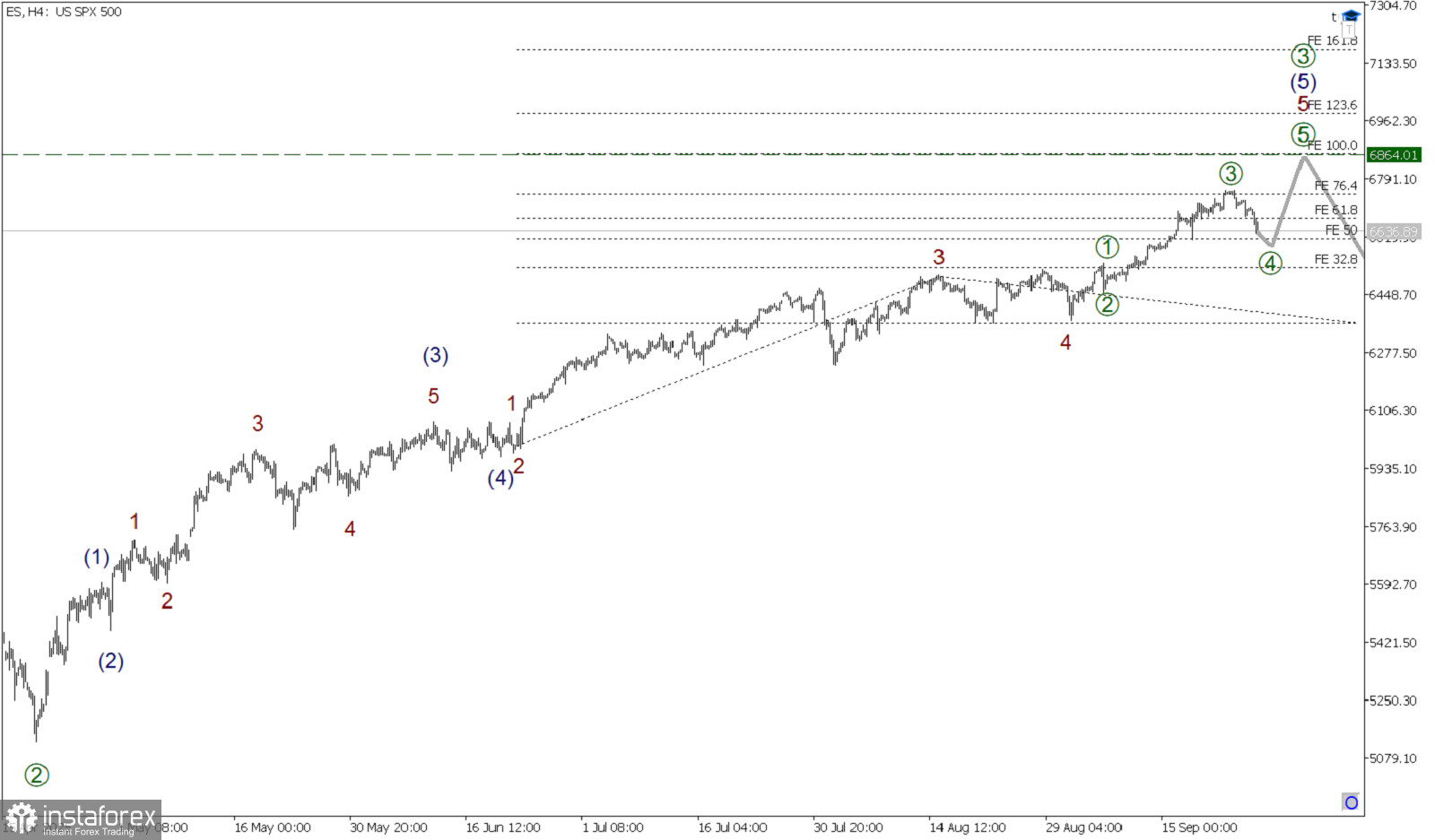1435x840 pixels.
Task: Click the chart title "ES, H4: US SPX 500"
Action: [64, 12]
